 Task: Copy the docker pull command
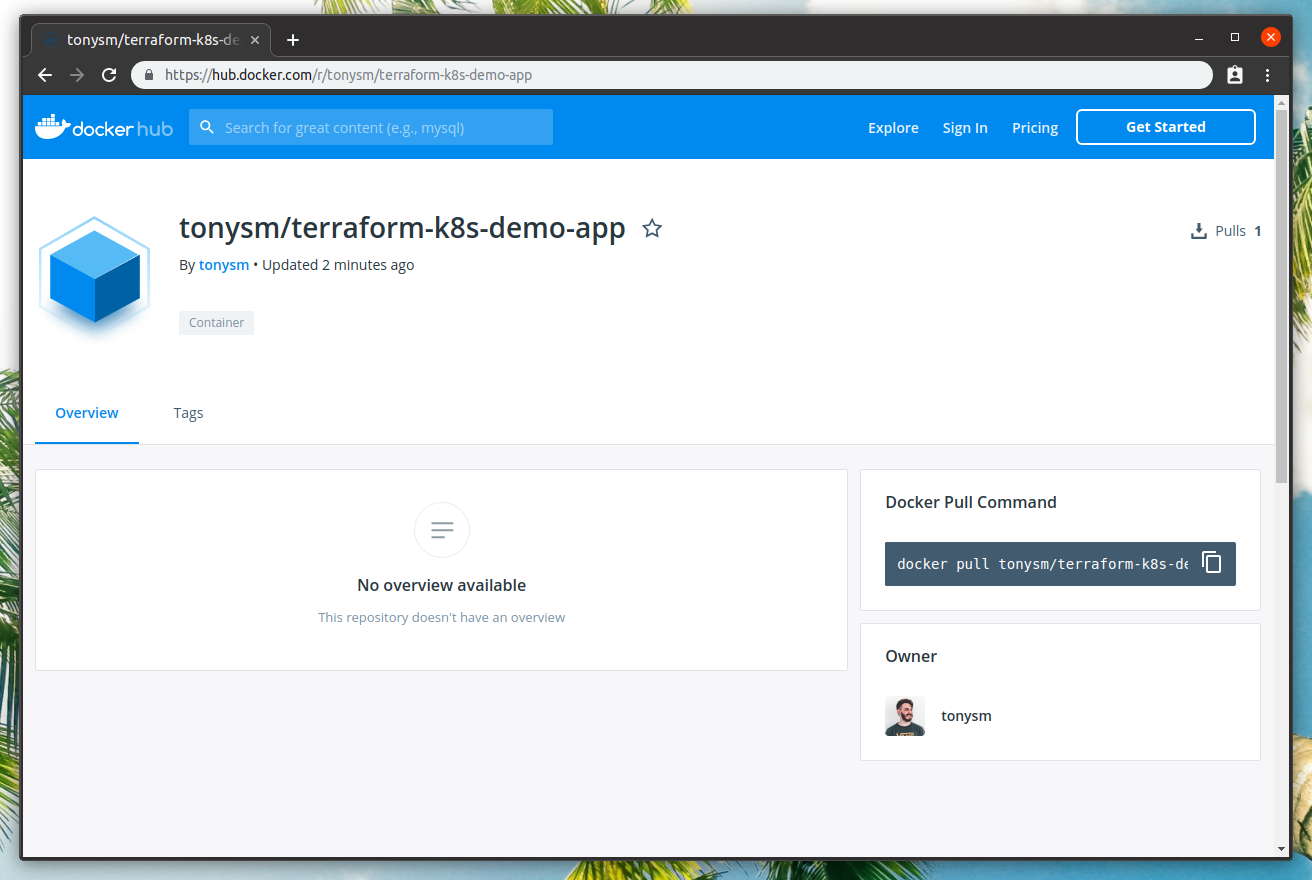[x=1211, y=563]
